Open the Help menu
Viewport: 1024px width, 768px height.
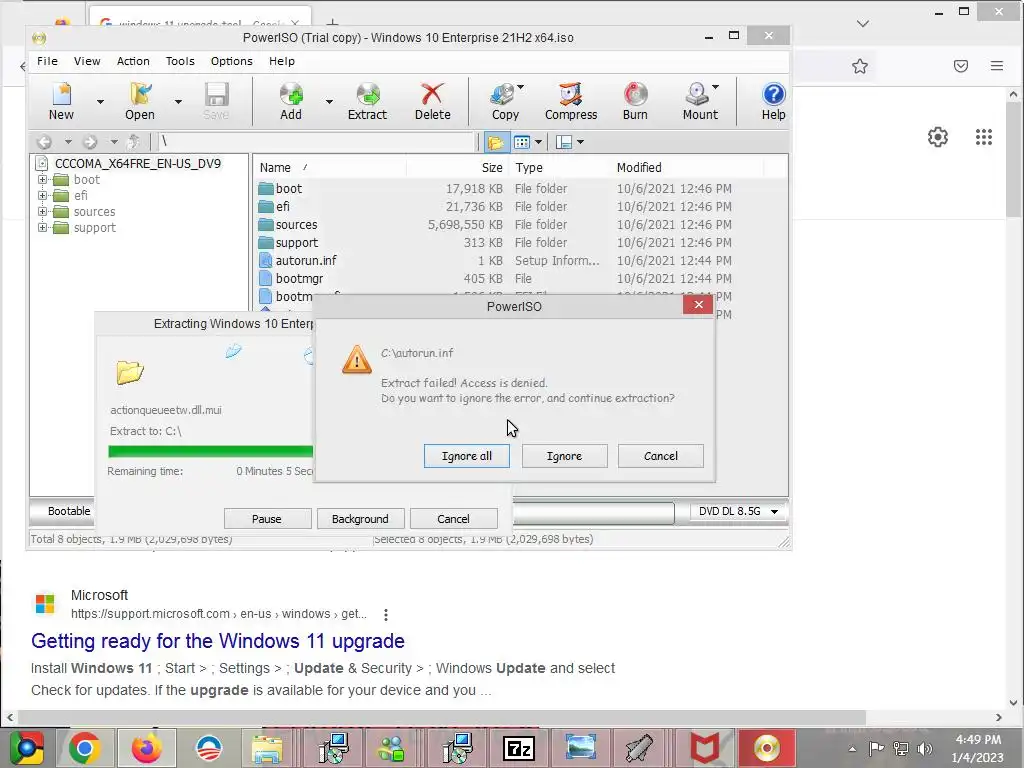(281, 61)
